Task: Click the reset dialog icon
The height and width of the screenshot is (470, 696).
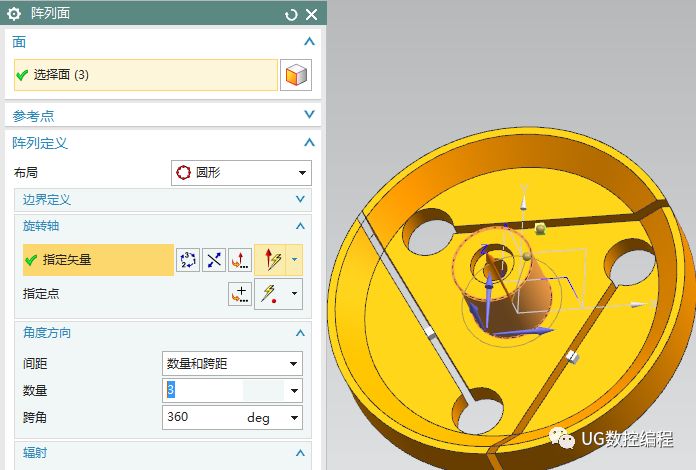Action: click(x=291, y=14)
